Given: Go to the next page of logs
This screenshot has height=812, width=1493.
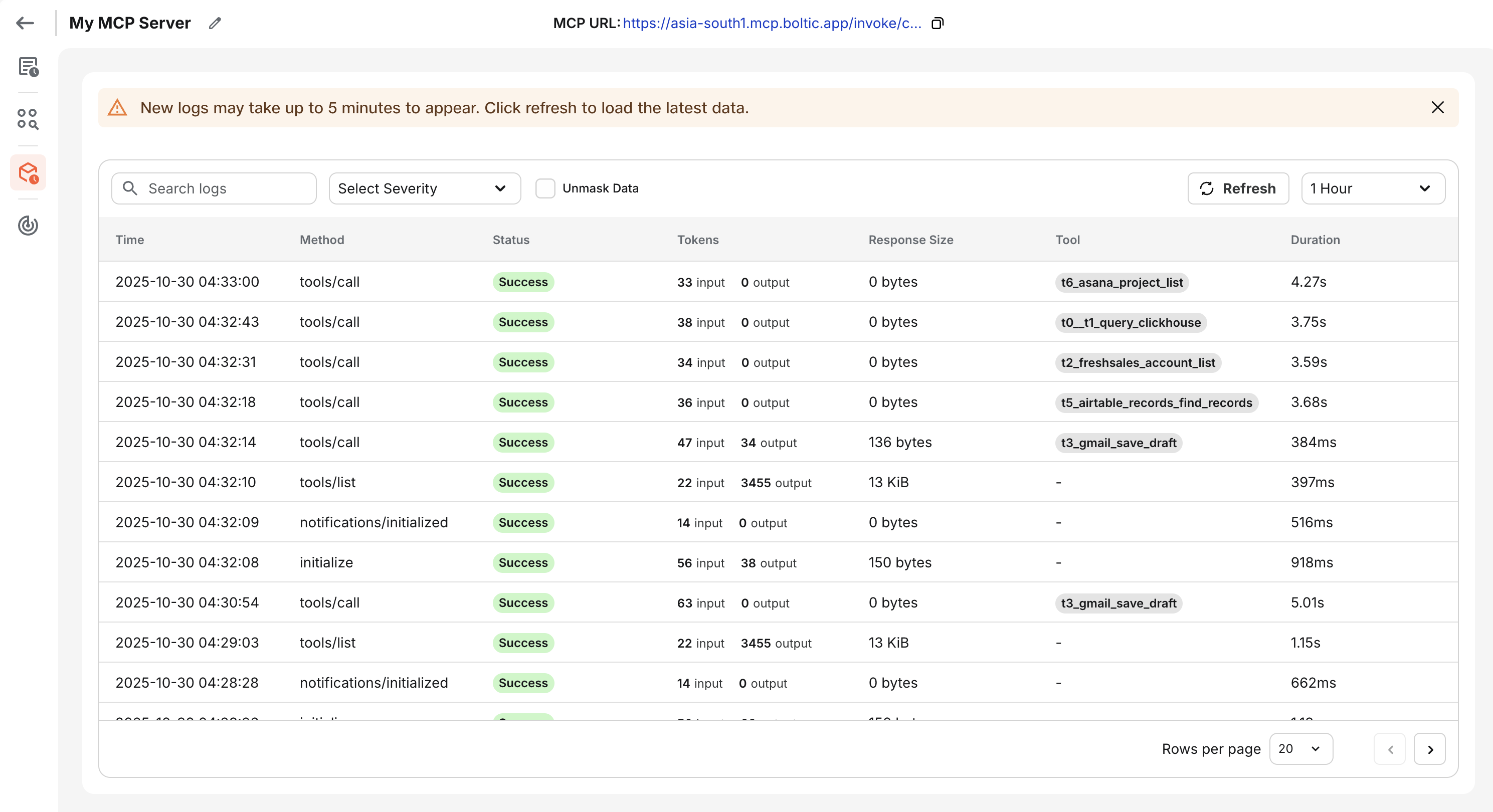Looking at the screenshot, I should pyautogui.click(x=1429, y=749).
